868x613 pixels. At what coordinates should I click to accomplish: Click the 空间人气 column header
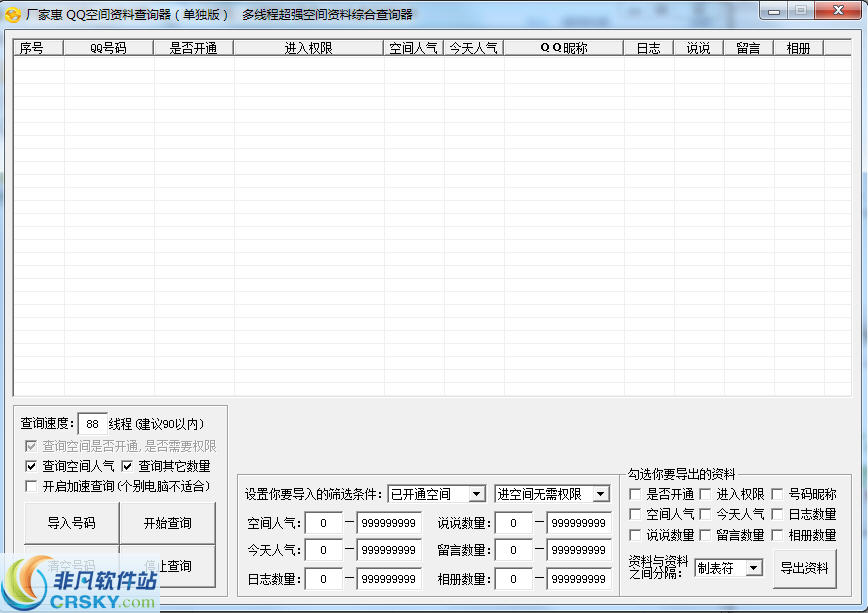pyautogui.click(x=414, y=48)
